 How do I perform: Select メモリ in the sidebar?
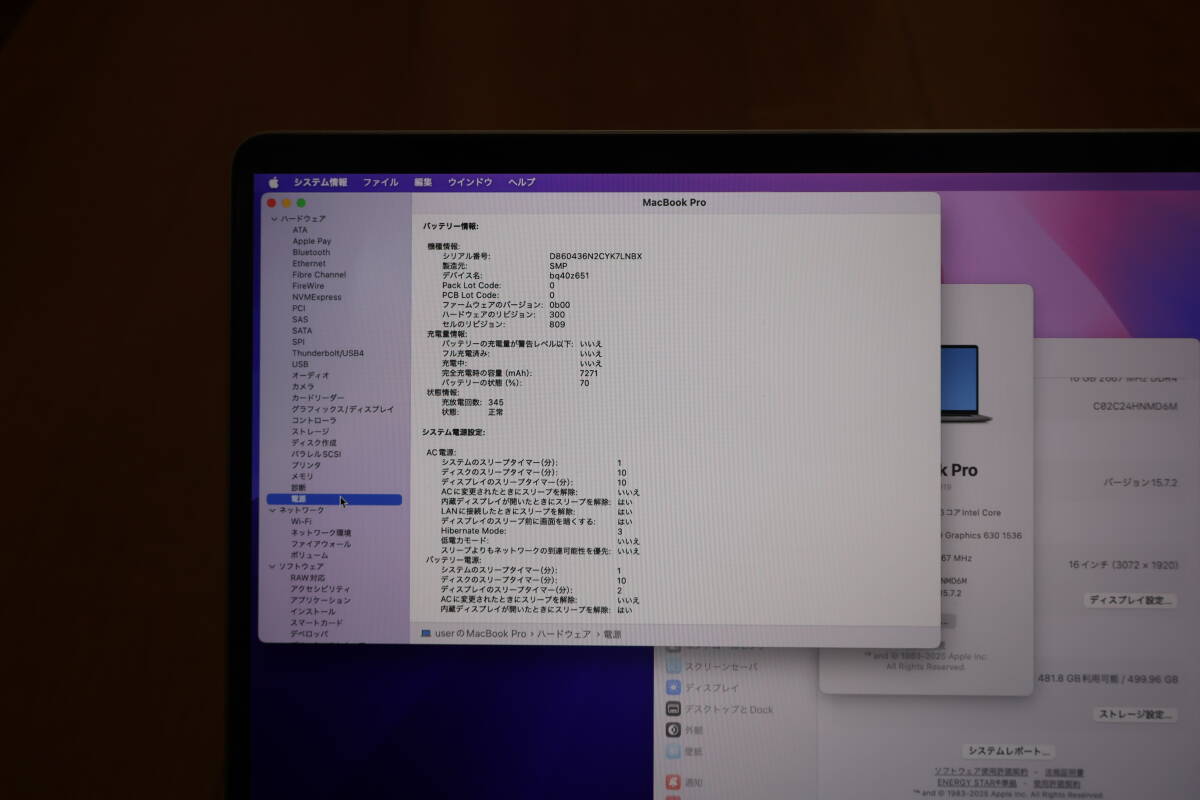coord(303,476)
